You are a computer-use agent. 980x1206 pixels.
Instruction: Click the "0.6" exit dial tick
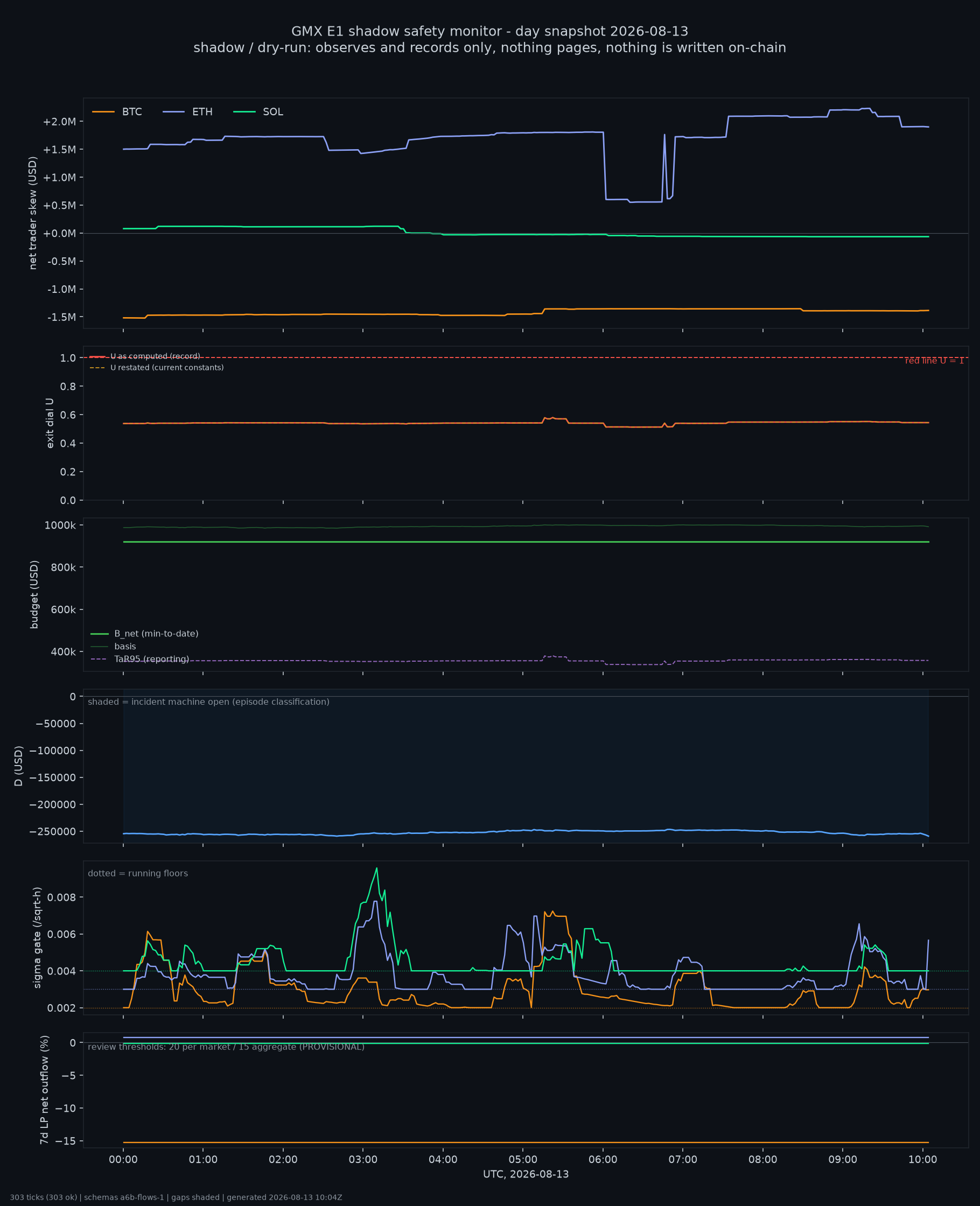coord(68,415)
